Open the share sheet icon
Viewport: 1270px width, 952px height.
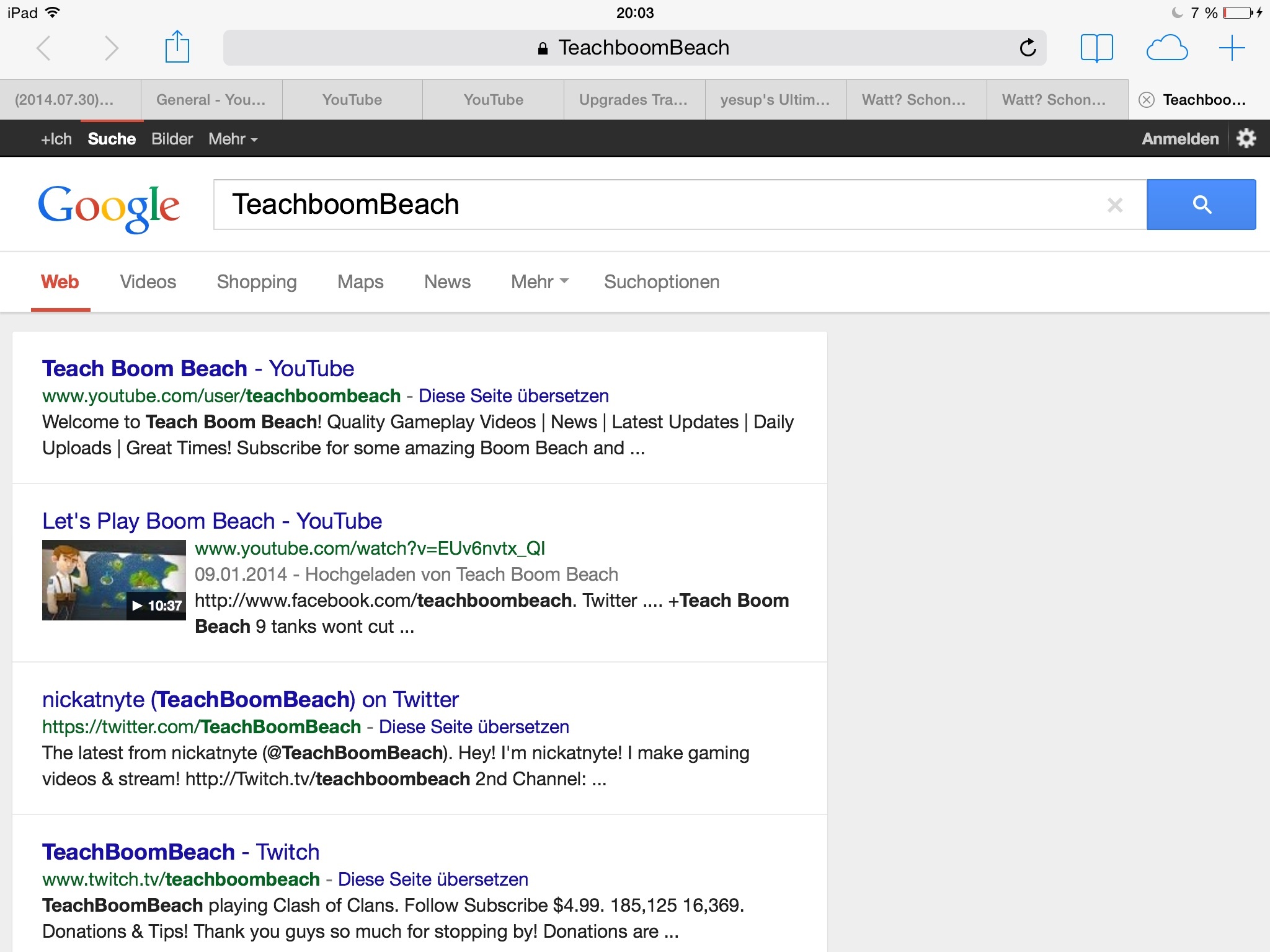point(177,47)
